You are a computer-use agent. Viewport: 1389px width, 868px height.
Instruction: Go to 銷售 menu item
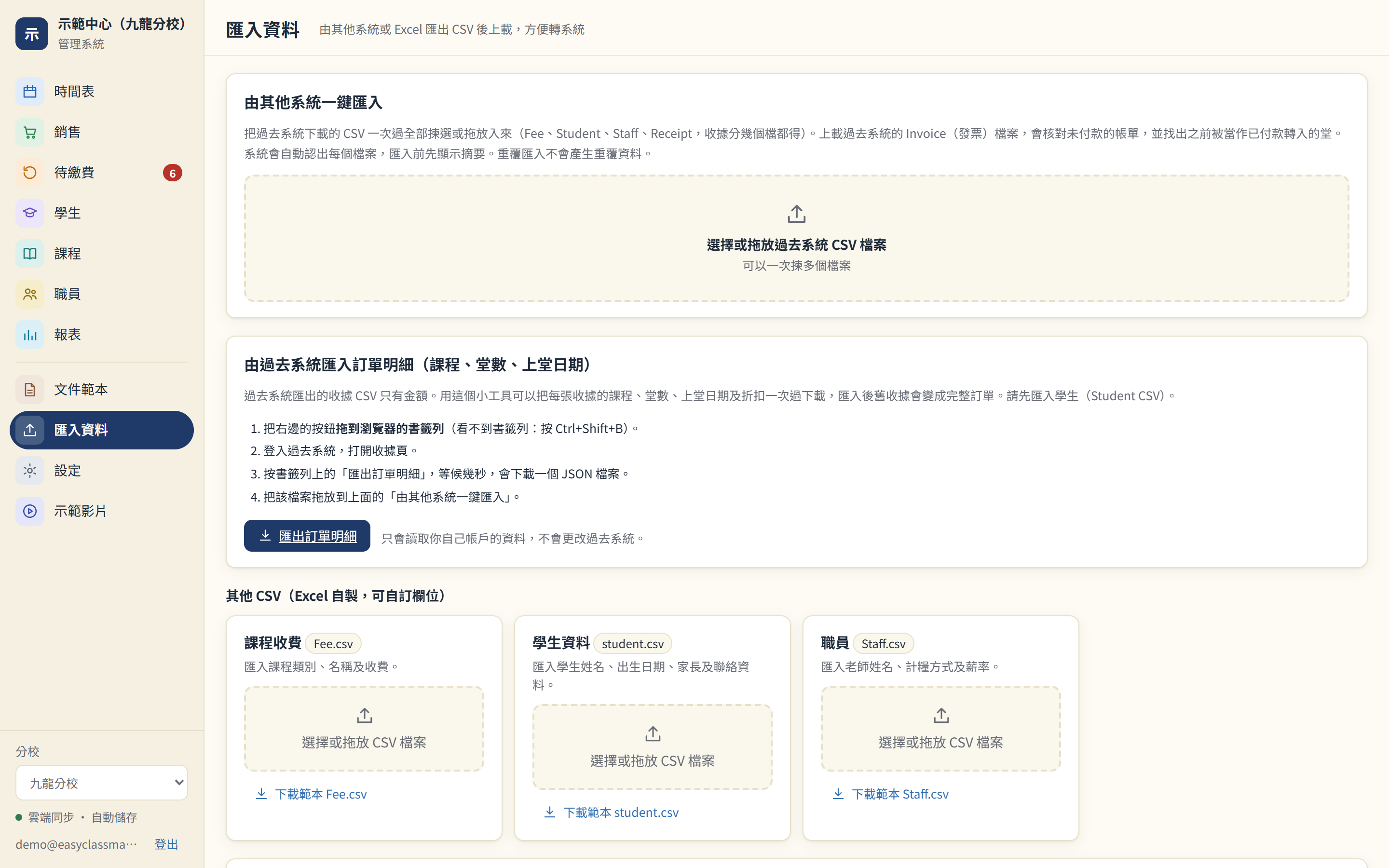(102, 133)
